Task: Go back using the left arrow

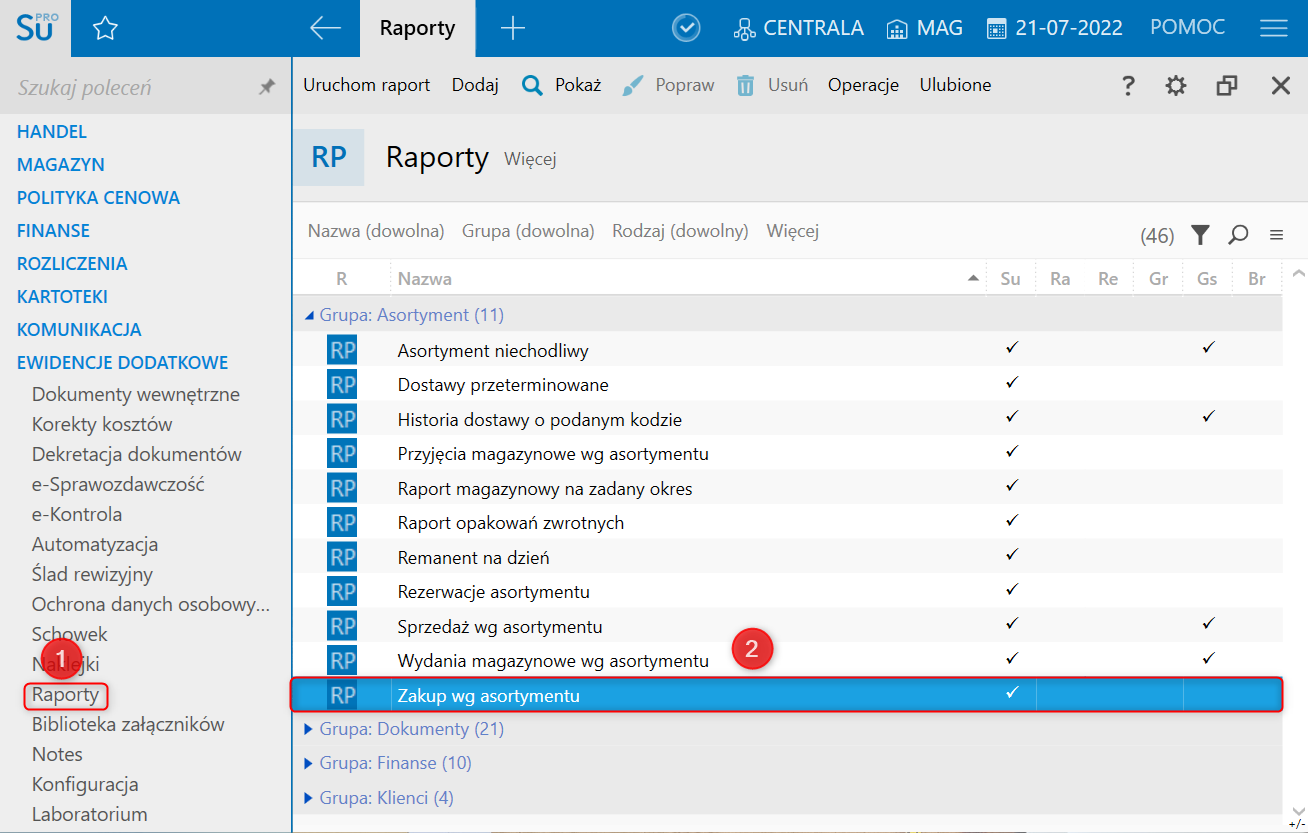Action: 325,29
